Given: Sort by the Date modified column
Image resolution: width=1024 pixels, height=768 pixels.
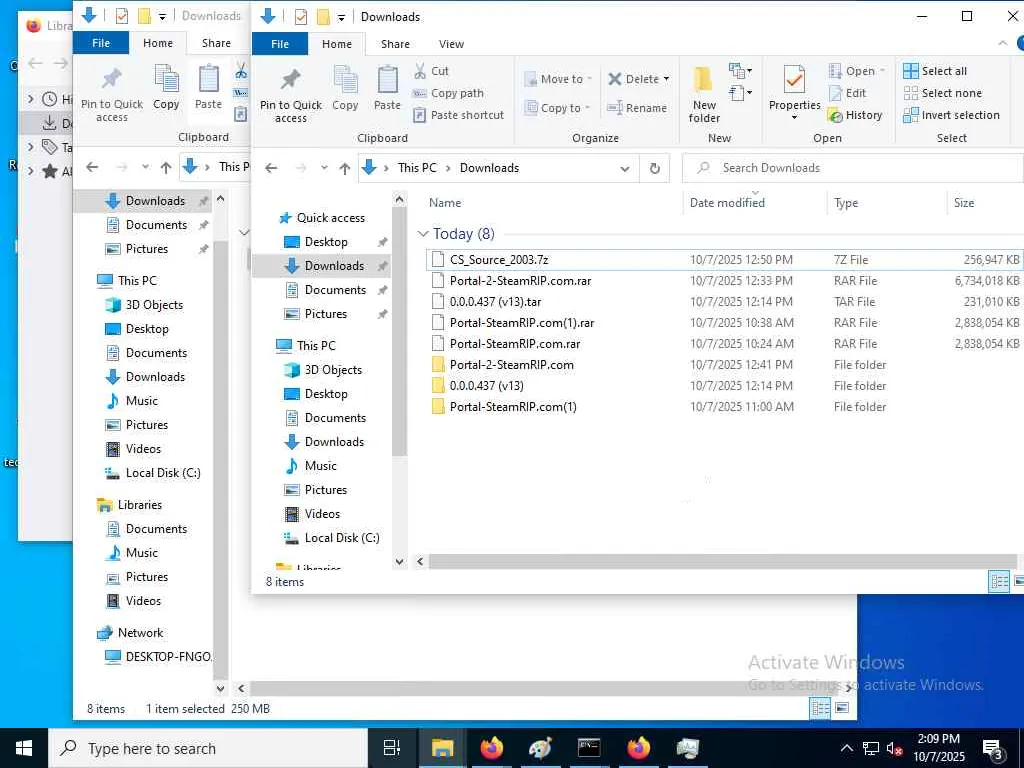Looking at the screenshot, I should [727, 203].
